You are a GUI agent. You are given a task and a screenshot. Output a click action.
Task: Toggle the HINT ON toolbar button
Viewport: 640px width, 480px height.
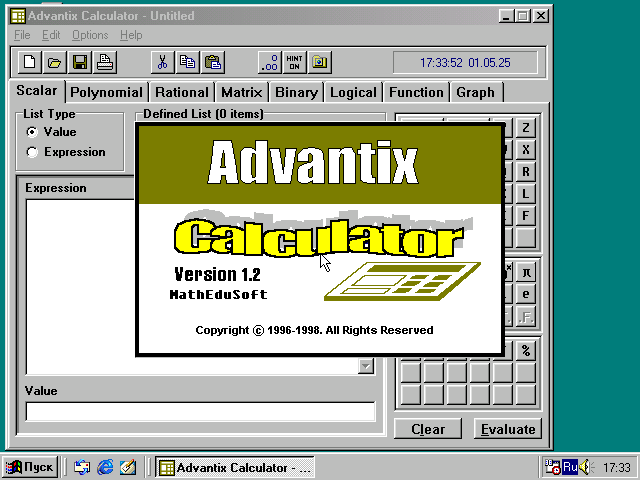click(294, 62)
